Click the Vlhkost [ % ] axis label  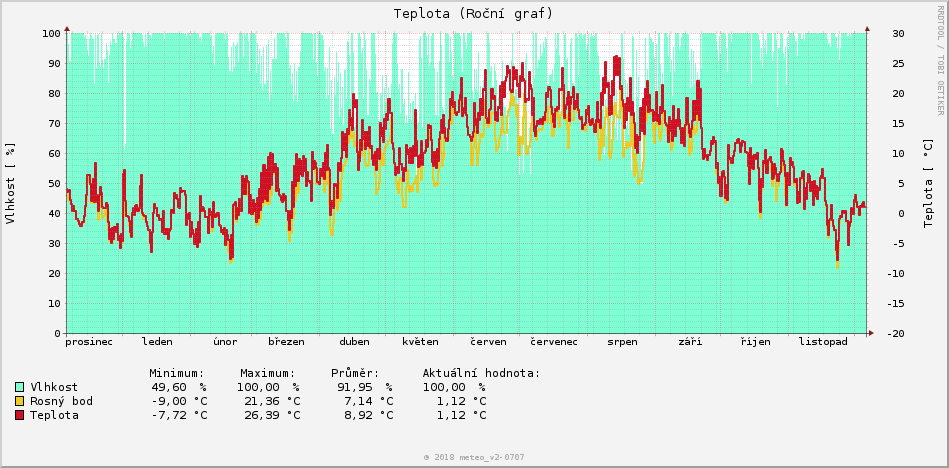[11, 183]
